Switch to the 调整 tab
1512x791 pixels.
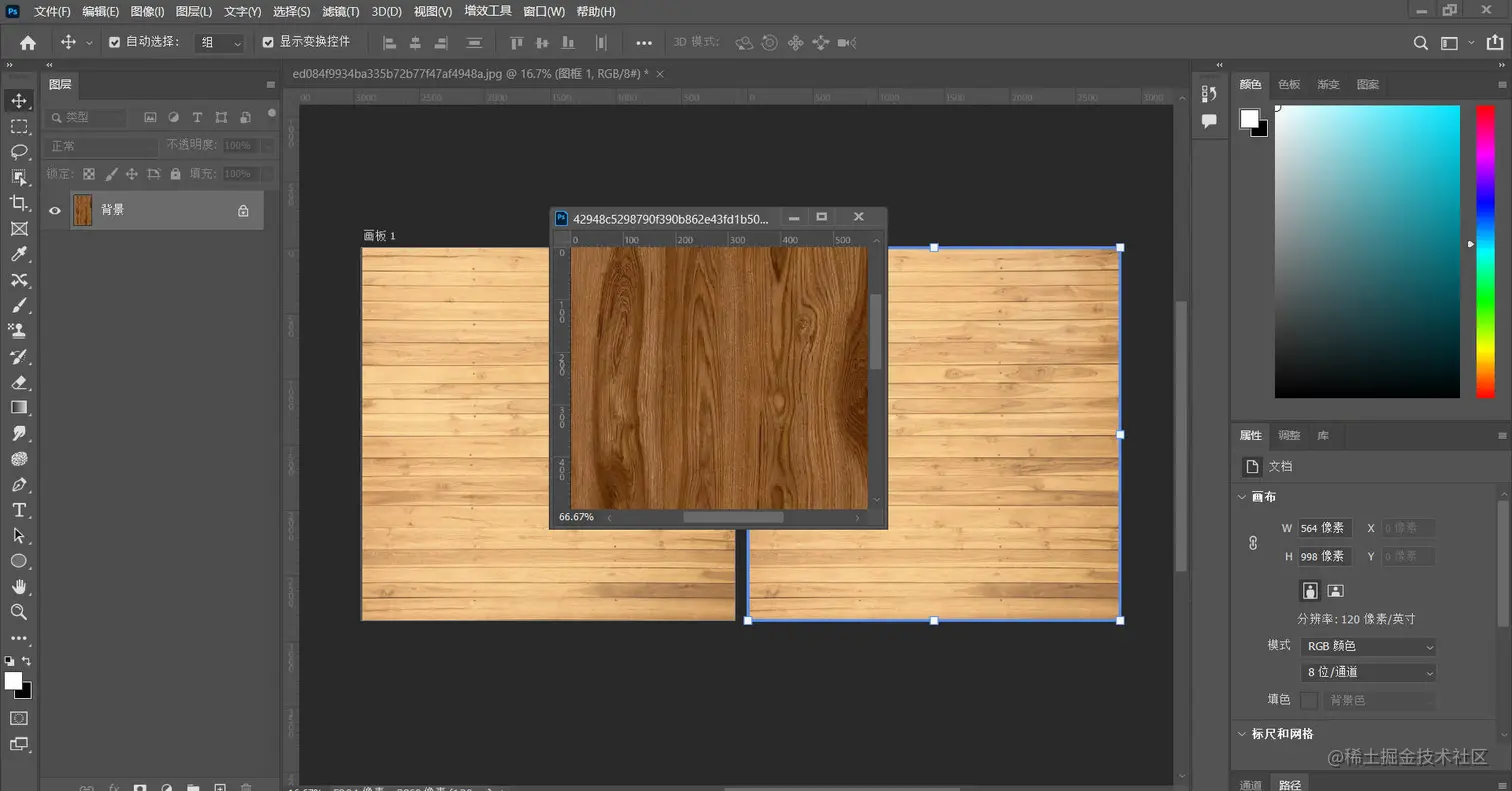[1289, 436]
